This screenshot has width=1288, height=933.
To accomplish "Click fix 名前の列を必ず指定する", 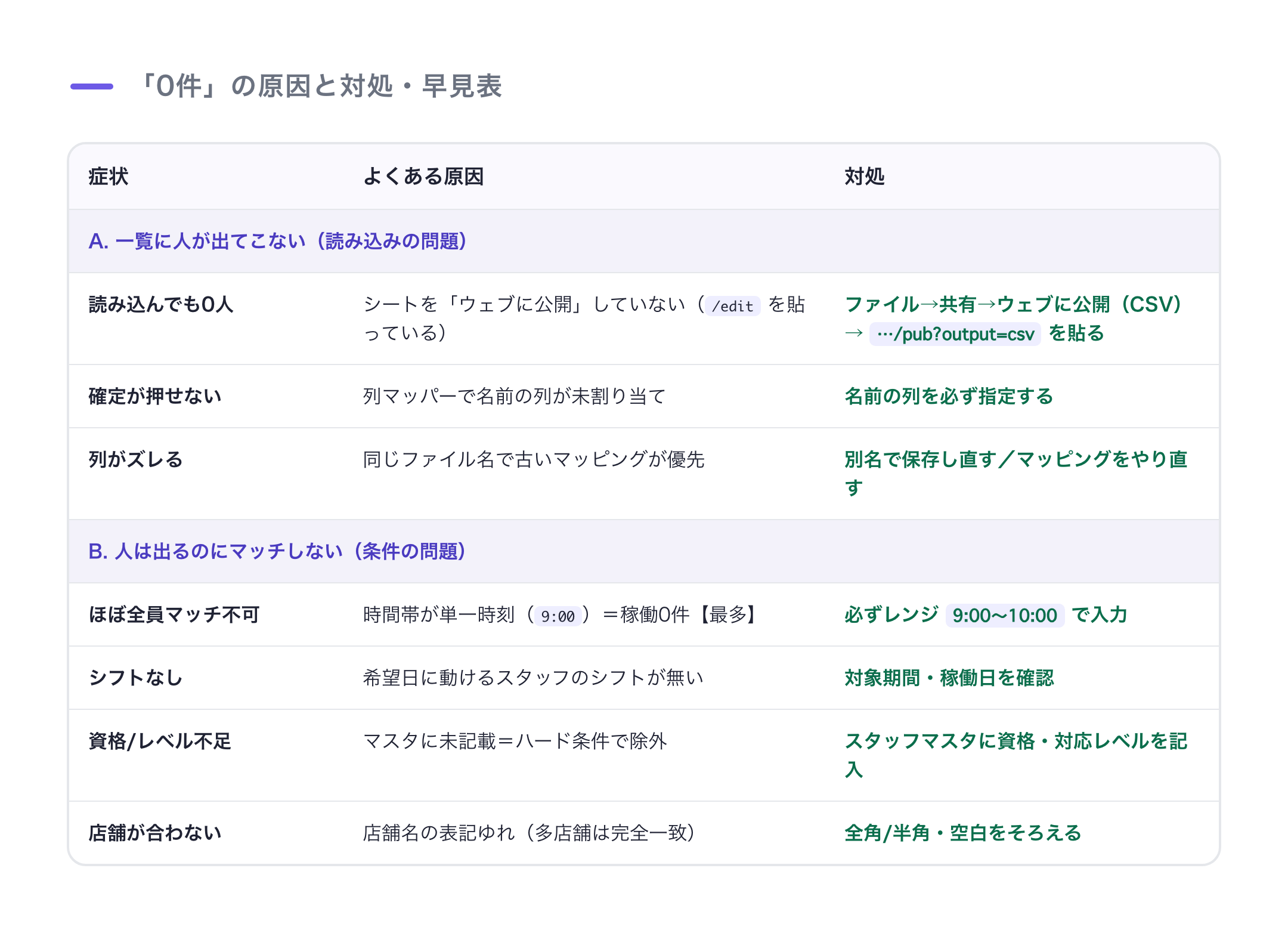I will 949,396.
